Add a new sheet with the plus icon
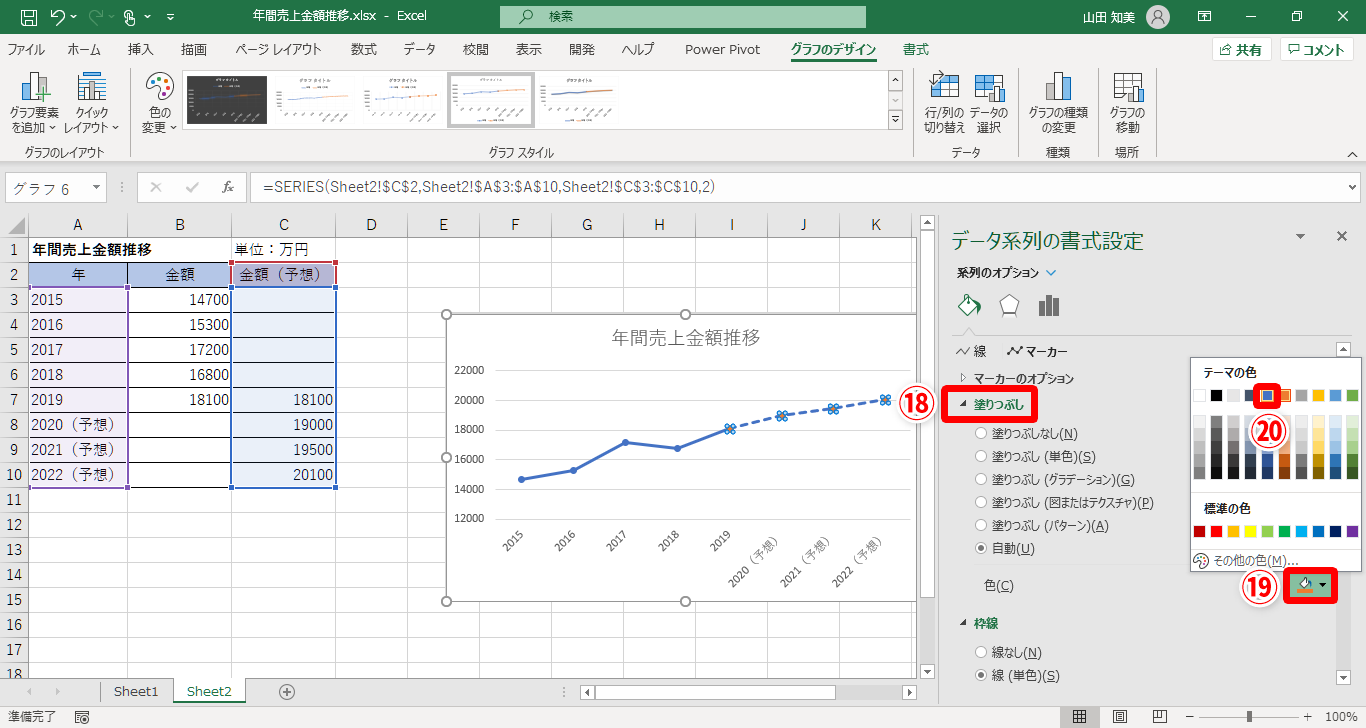The image size is (1366, 728). click(287, 691)
